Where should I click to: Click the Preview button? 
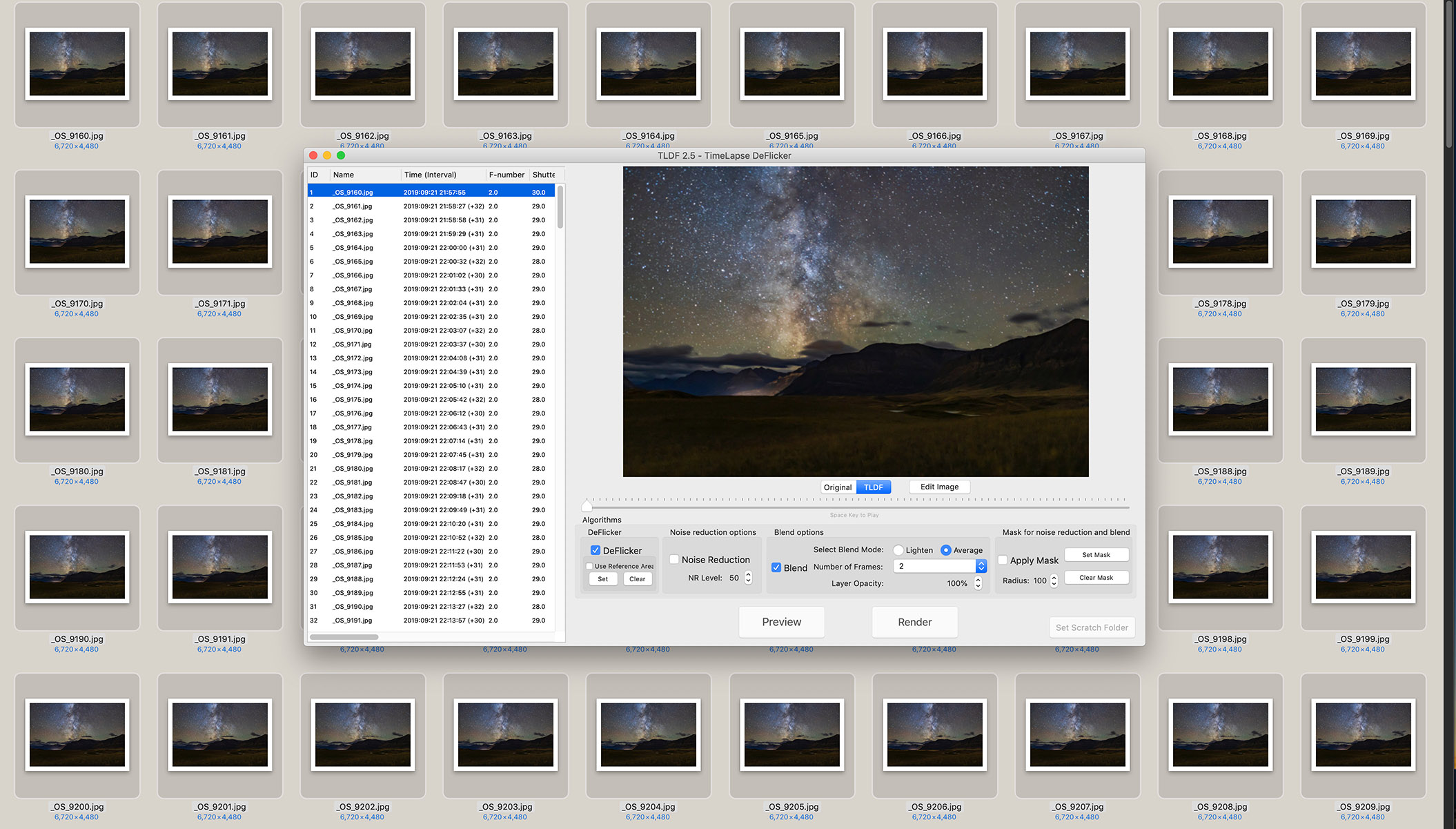[781, 622]
